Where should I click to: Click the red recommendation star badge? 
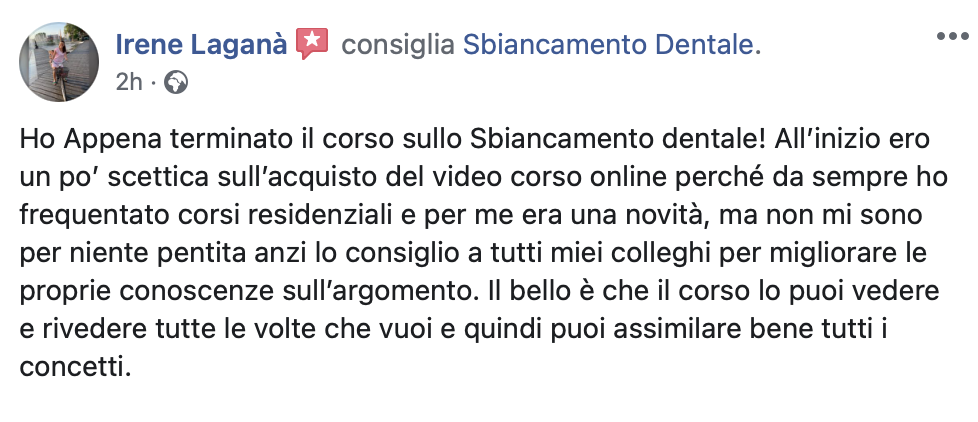pyautogui.click(x=313, y=43)
